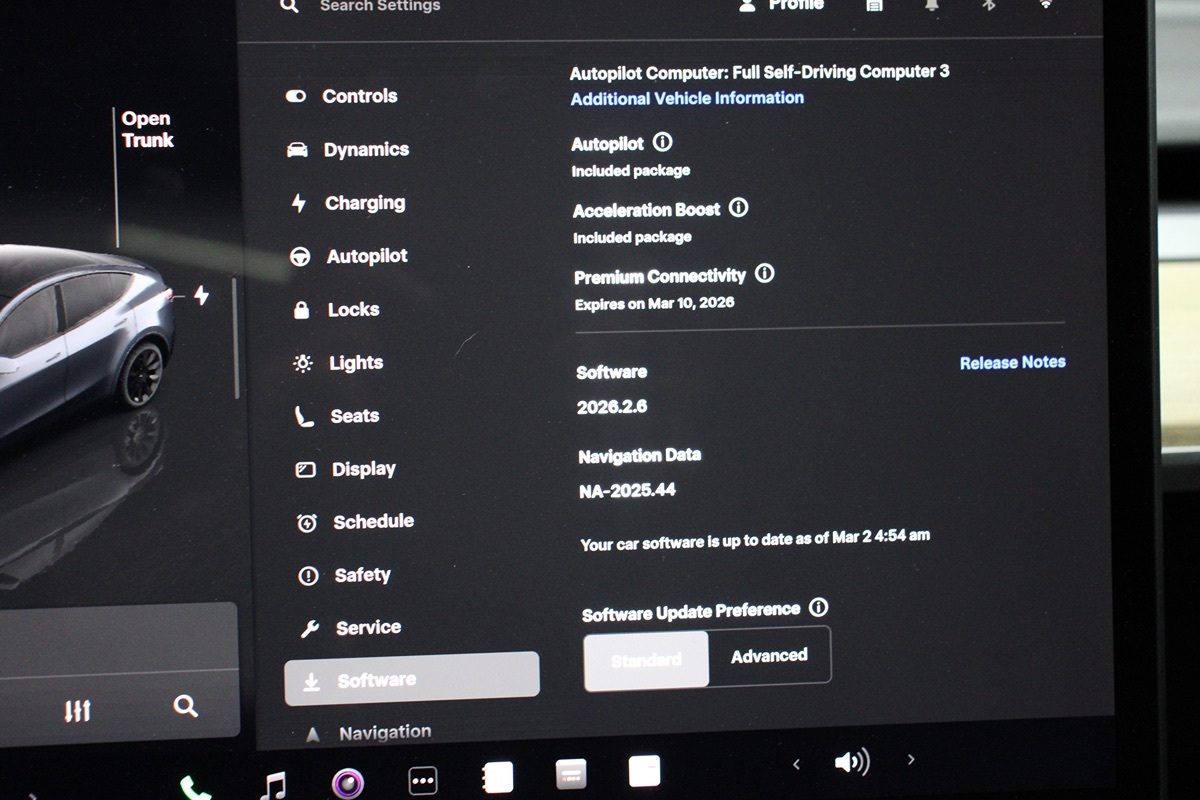Select the highlighted Software menu item
This screenshot has width=1200, height=800.
pyautogui.click(x=412, y=679)
